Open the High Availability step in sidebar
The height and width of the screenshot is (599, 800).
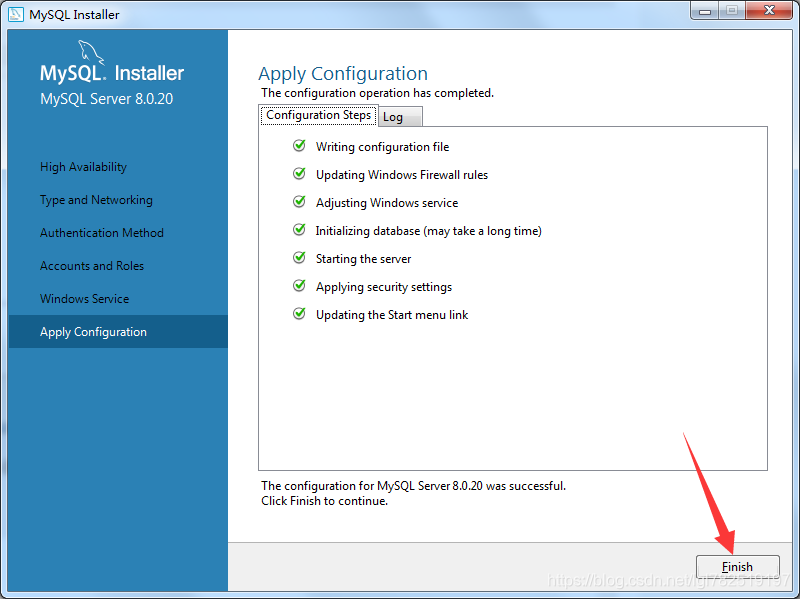point(84,167)
